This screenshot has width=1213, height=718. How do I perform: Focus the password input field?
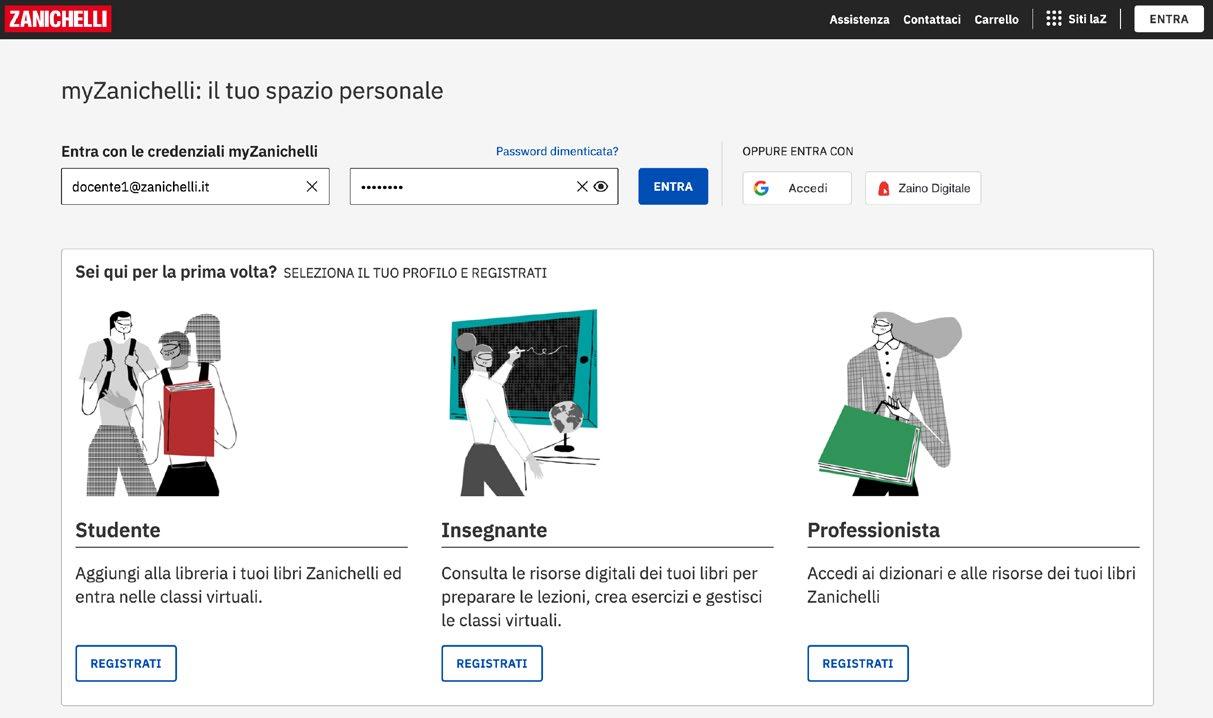point(484,187)
